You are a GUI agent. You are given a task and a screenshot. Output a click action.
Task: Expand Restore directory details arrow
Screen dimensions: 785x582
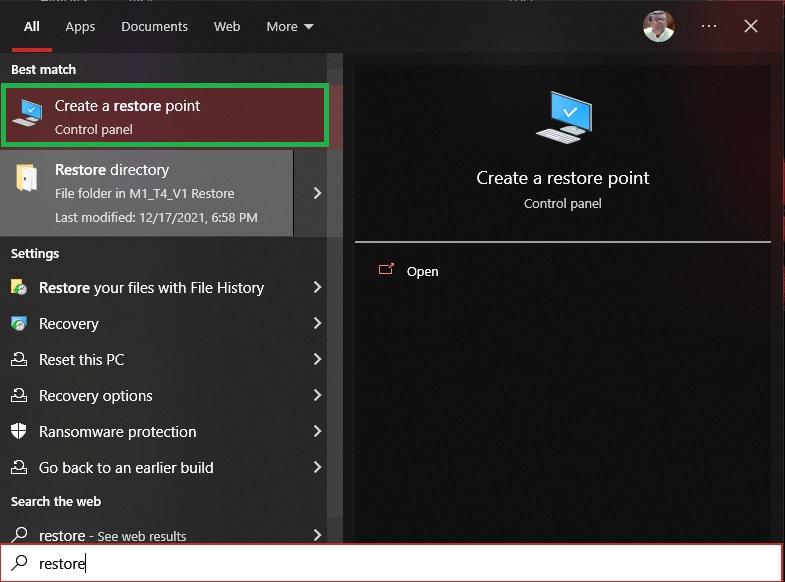click(316, 193)
